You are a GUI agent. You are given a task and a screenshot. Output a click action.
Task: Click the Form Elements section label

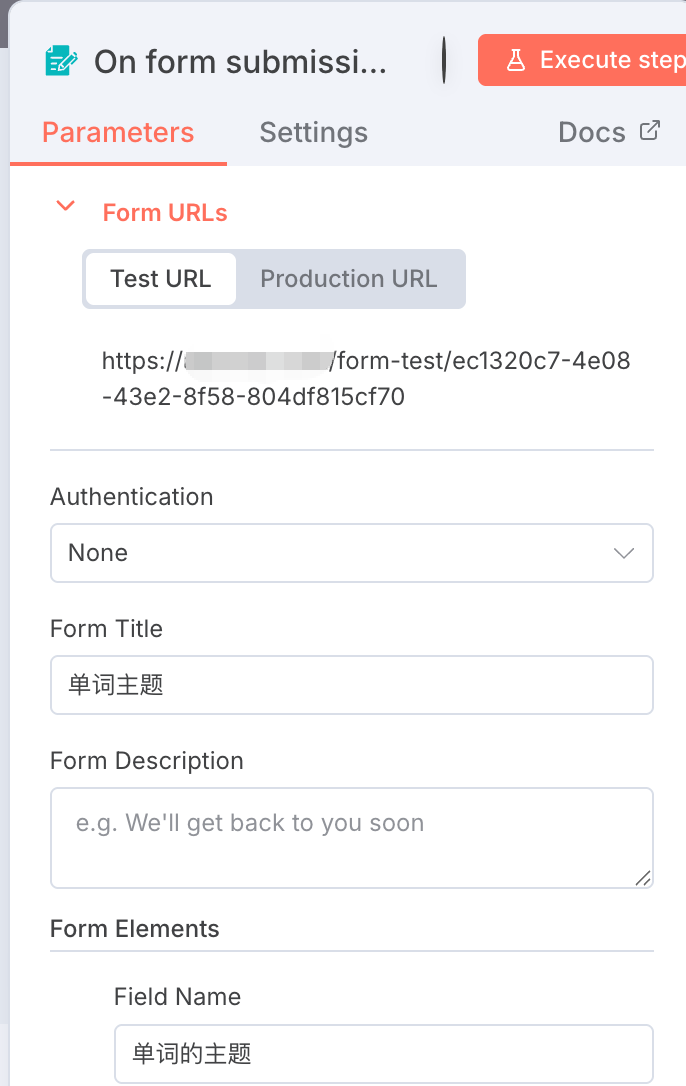pos(135,929)
